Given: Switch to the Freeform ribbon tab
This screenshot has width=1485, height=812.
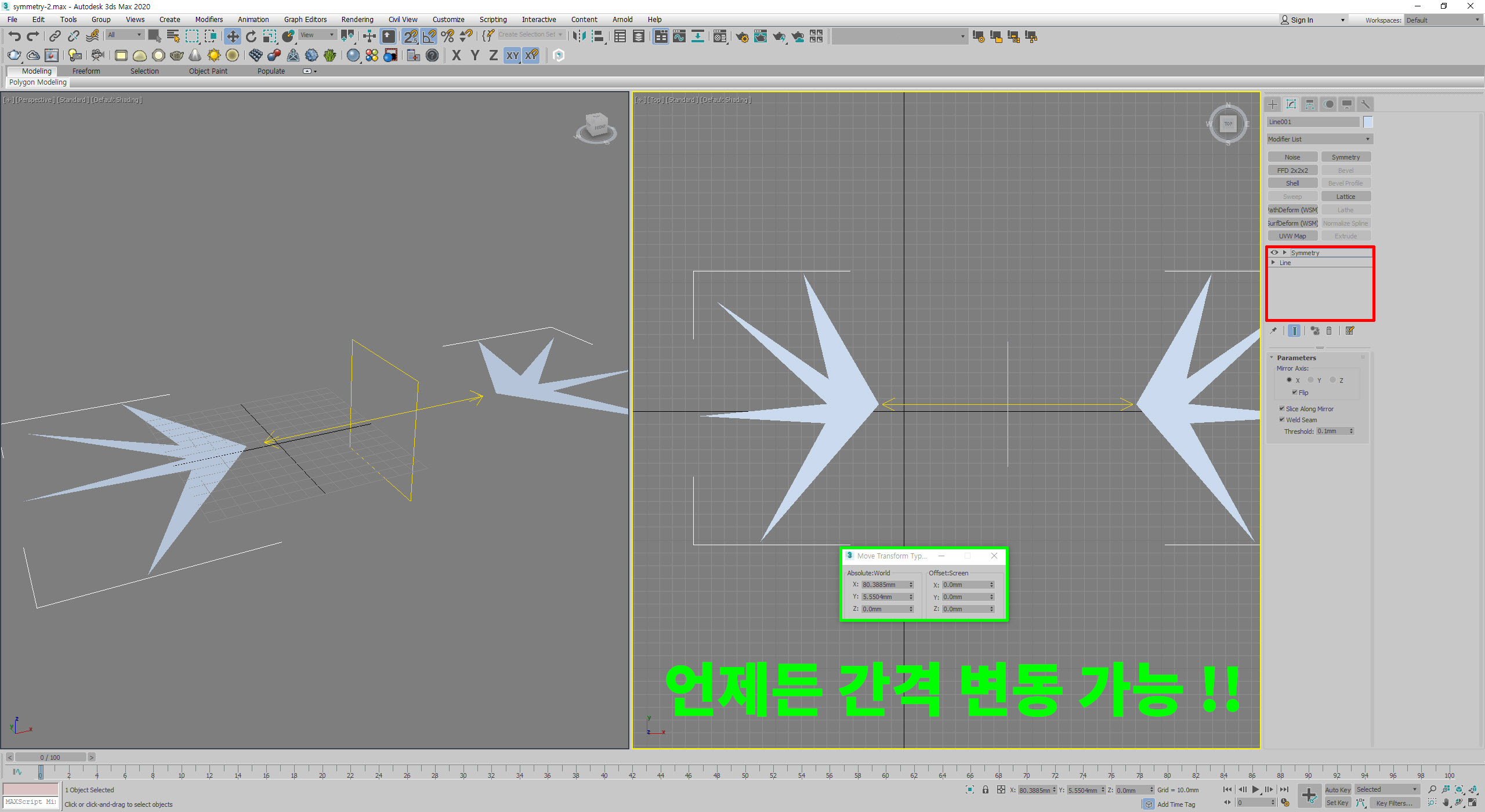Looking at the screenshot, I should (x=86, y=71).
